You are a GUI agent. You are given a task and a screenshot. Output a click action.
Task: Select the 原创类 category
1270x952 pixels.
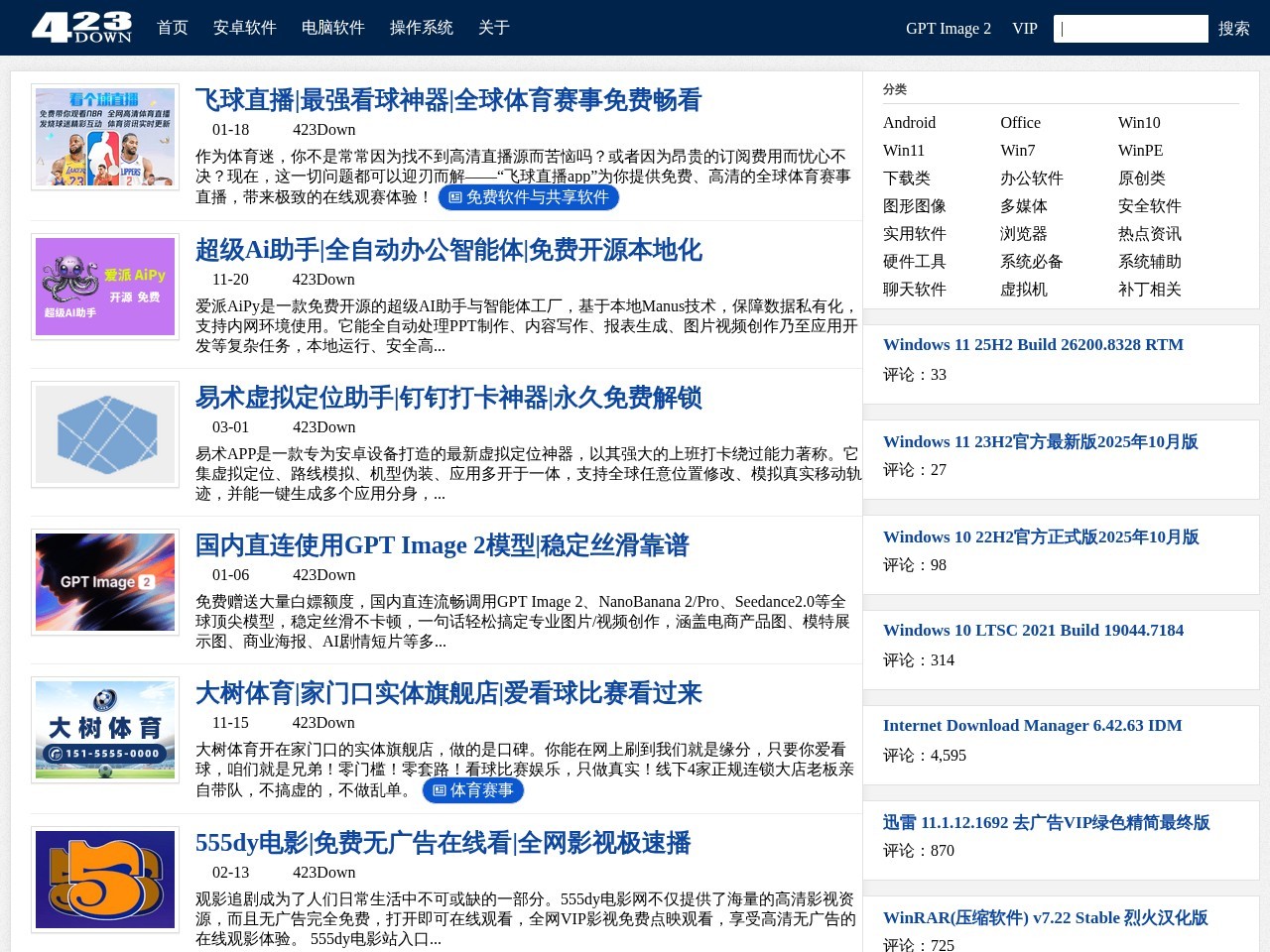tap(1142, 178)
